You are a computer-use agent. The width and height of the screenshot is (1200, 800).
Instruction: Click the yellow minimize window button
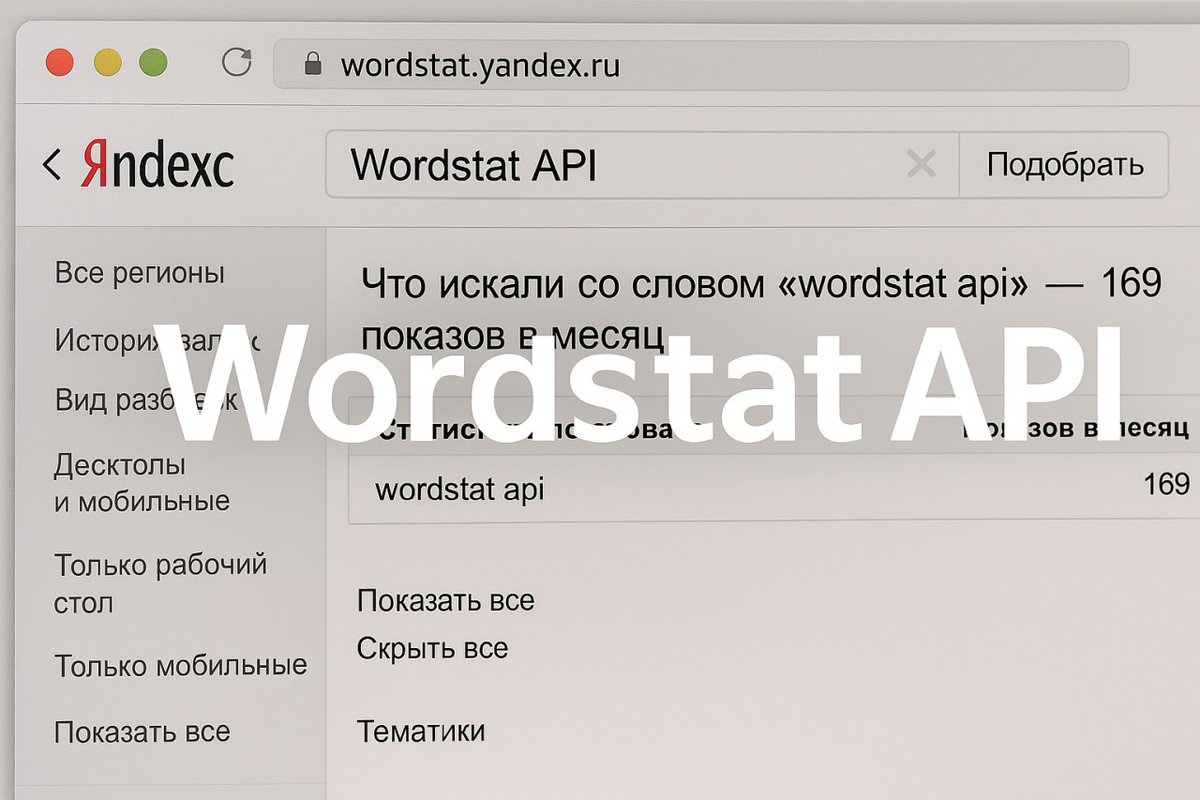coord(107,64)
